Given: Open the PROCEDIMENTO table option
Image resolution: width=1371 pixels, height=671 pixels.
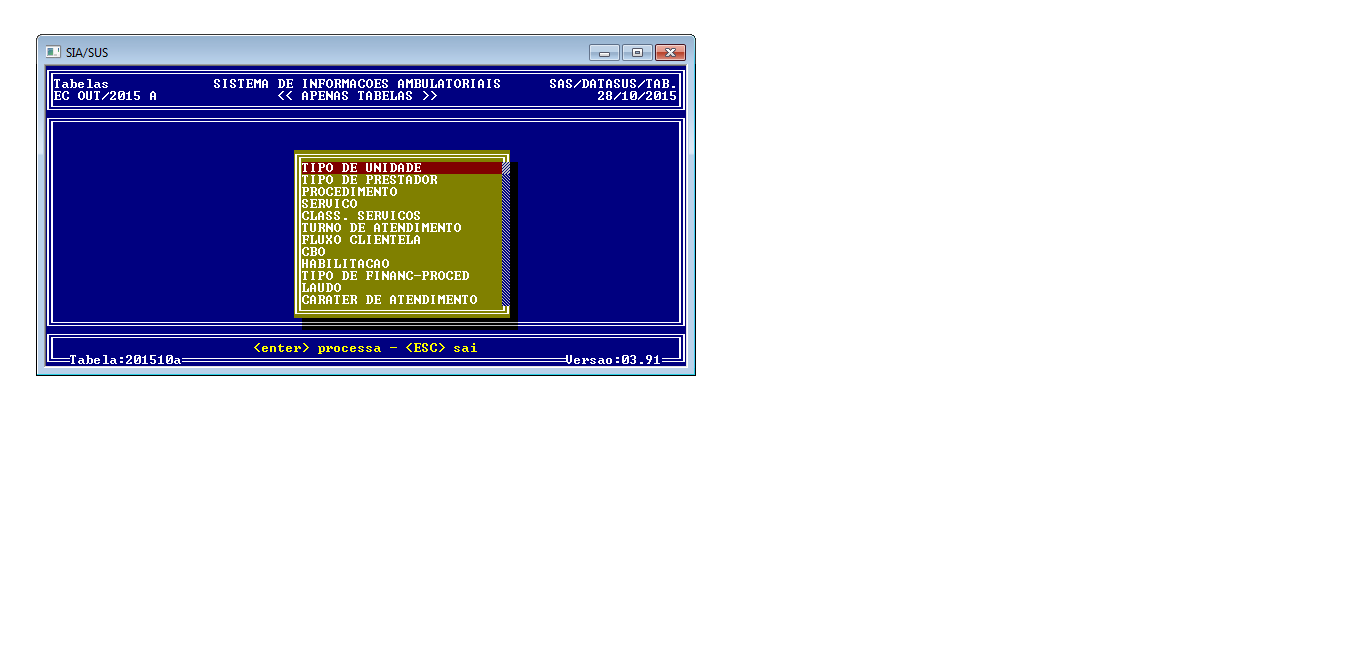Looking at the screenshot, I should (x=349, y=192).
